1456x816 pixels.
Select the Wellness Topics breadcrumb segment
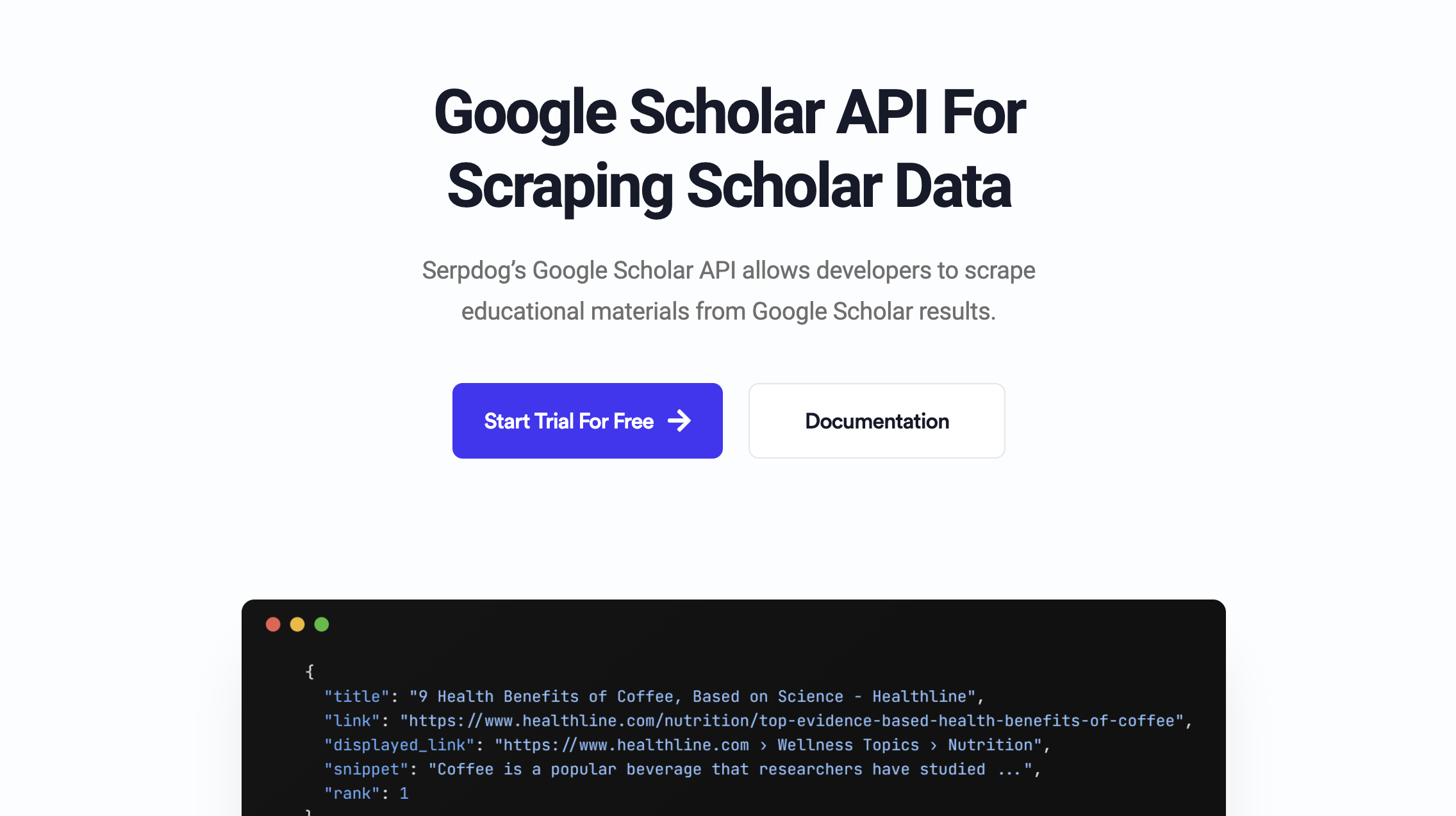click(848, 745)
